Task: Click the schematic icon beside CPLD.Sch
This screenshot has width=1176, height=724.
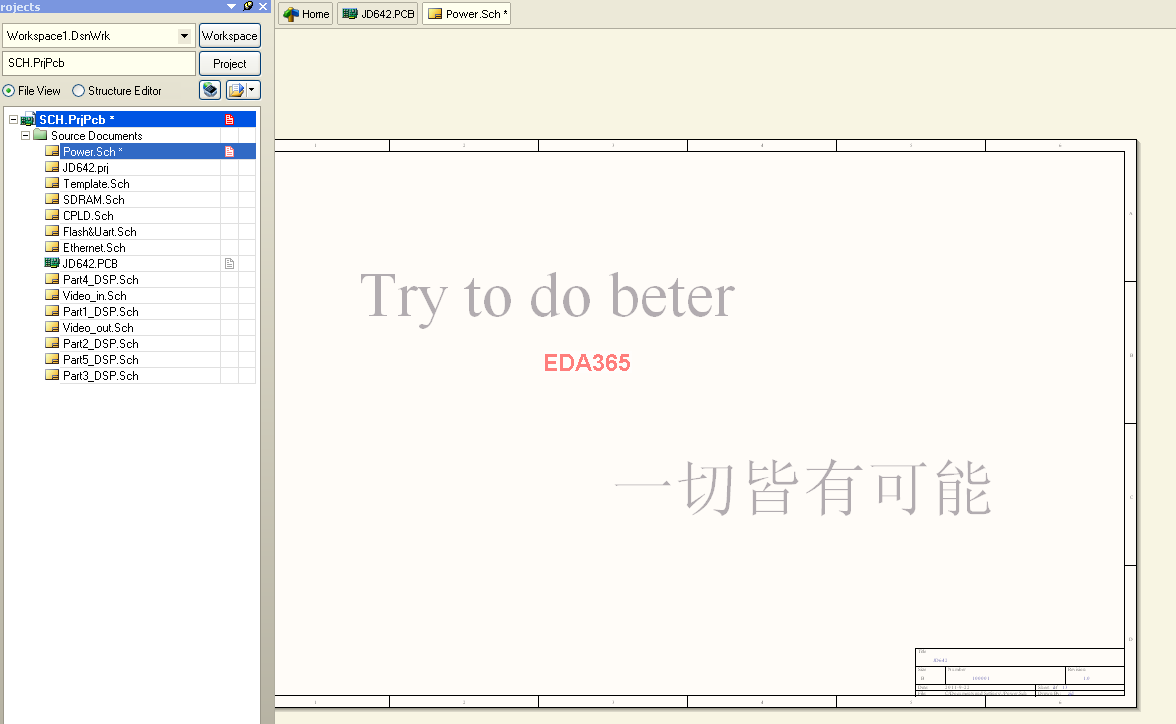Action: pyautogui.click(x=52, y=215)
